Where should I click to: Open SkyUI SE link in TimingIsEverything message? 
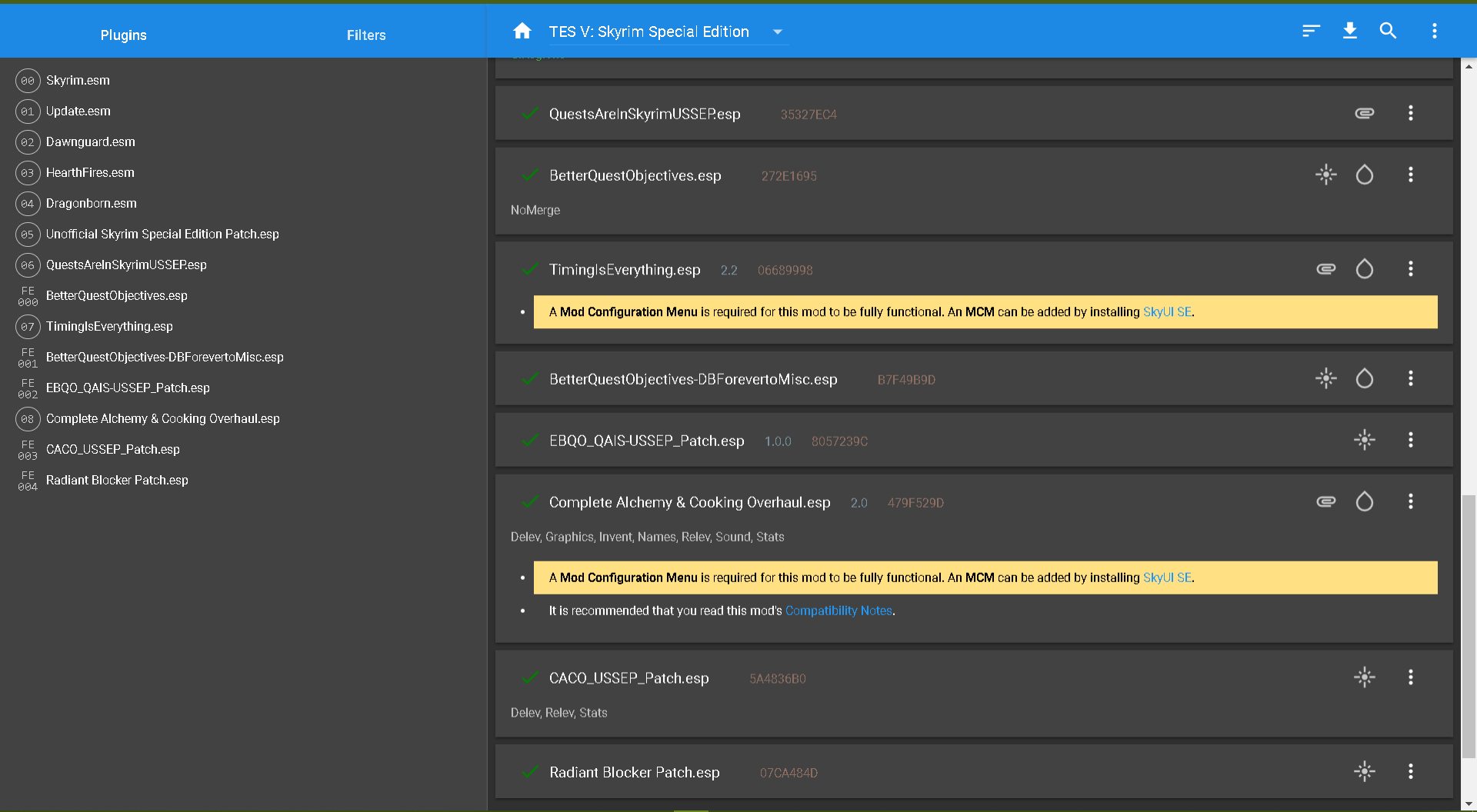click(1167, 312)
